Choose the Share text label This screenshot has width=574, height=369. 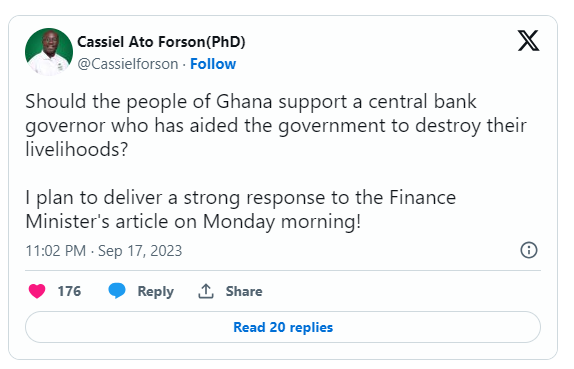(244, 291)
